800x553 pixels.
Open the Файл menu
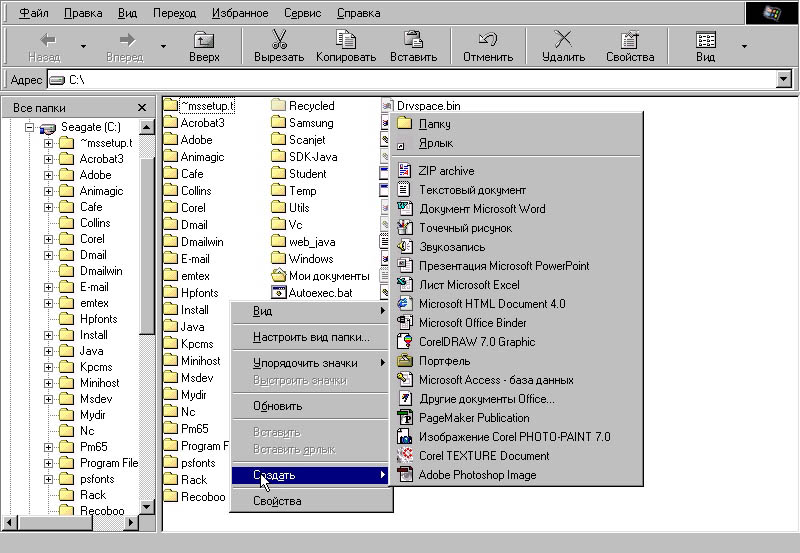point(33,13)
